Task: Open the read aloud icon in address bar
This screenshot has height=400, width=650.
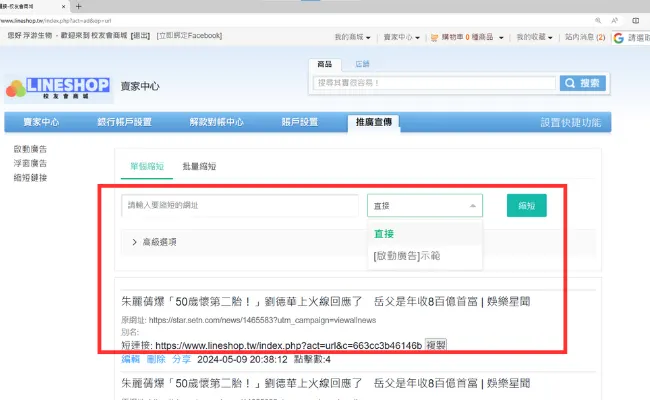Action: (x=614, y=20)
